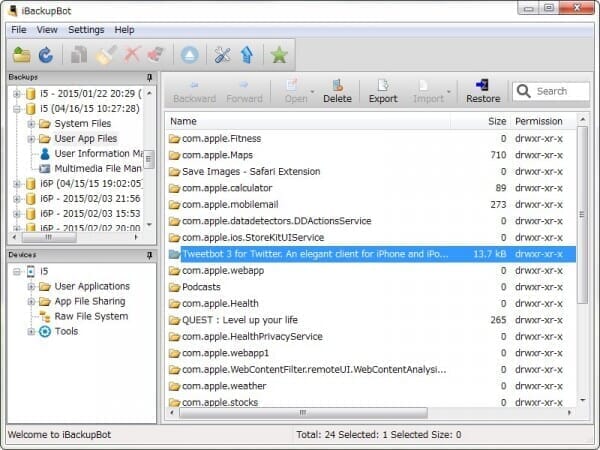The height and width of the screenshot is (450, 600).
Task: Click the Open toolbar button
Action: pyautogui.click(x=295, y=92)
